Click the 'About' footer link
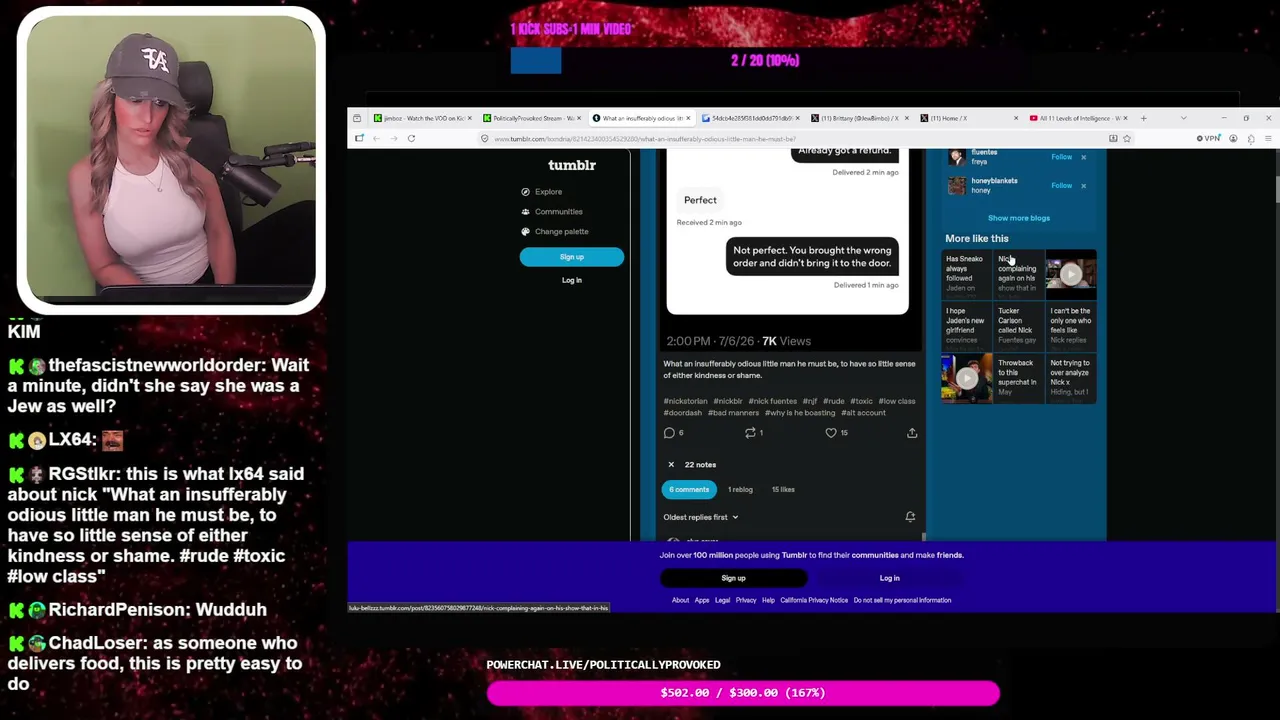Viewport: 1280px width, 720px height. pyautogui.click(x=680, y=600)
